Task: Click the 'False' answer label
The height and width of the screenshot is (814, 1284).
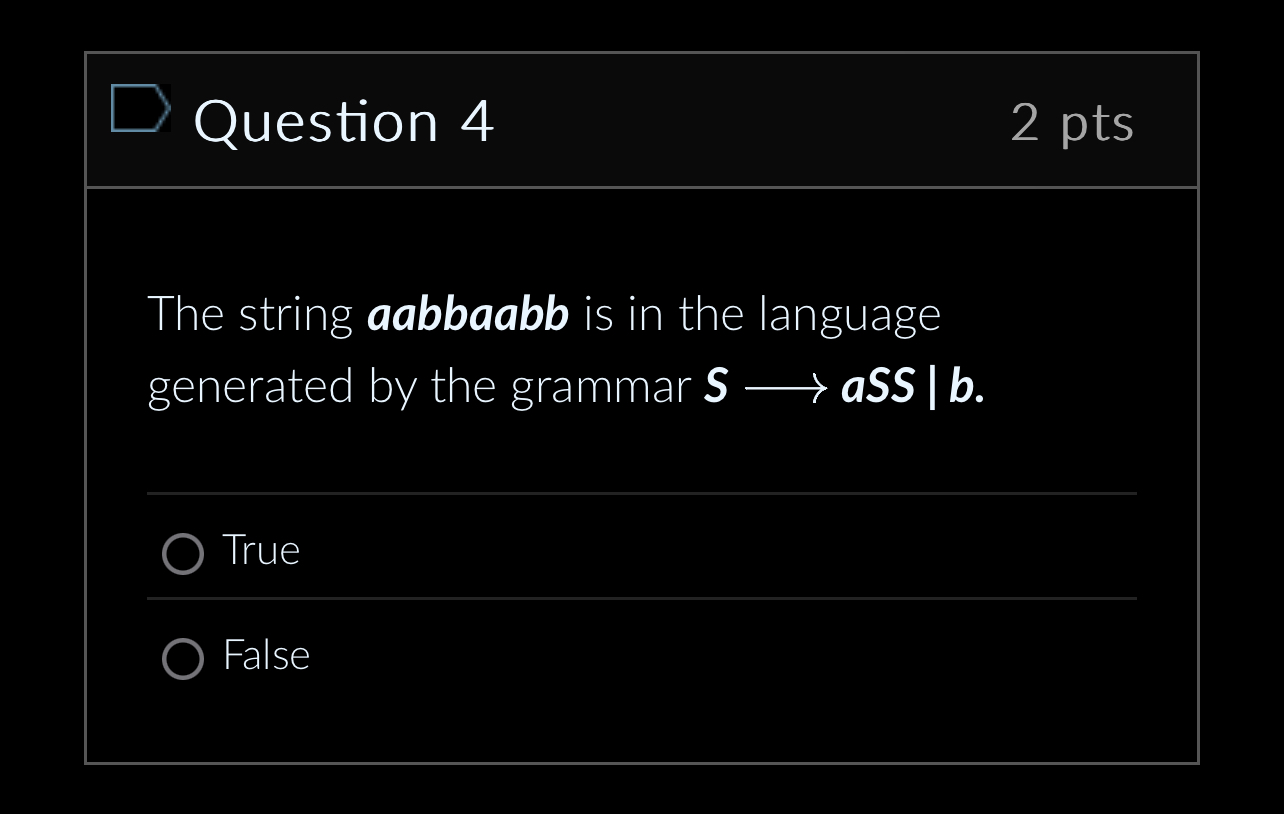Action: [265, 656]
